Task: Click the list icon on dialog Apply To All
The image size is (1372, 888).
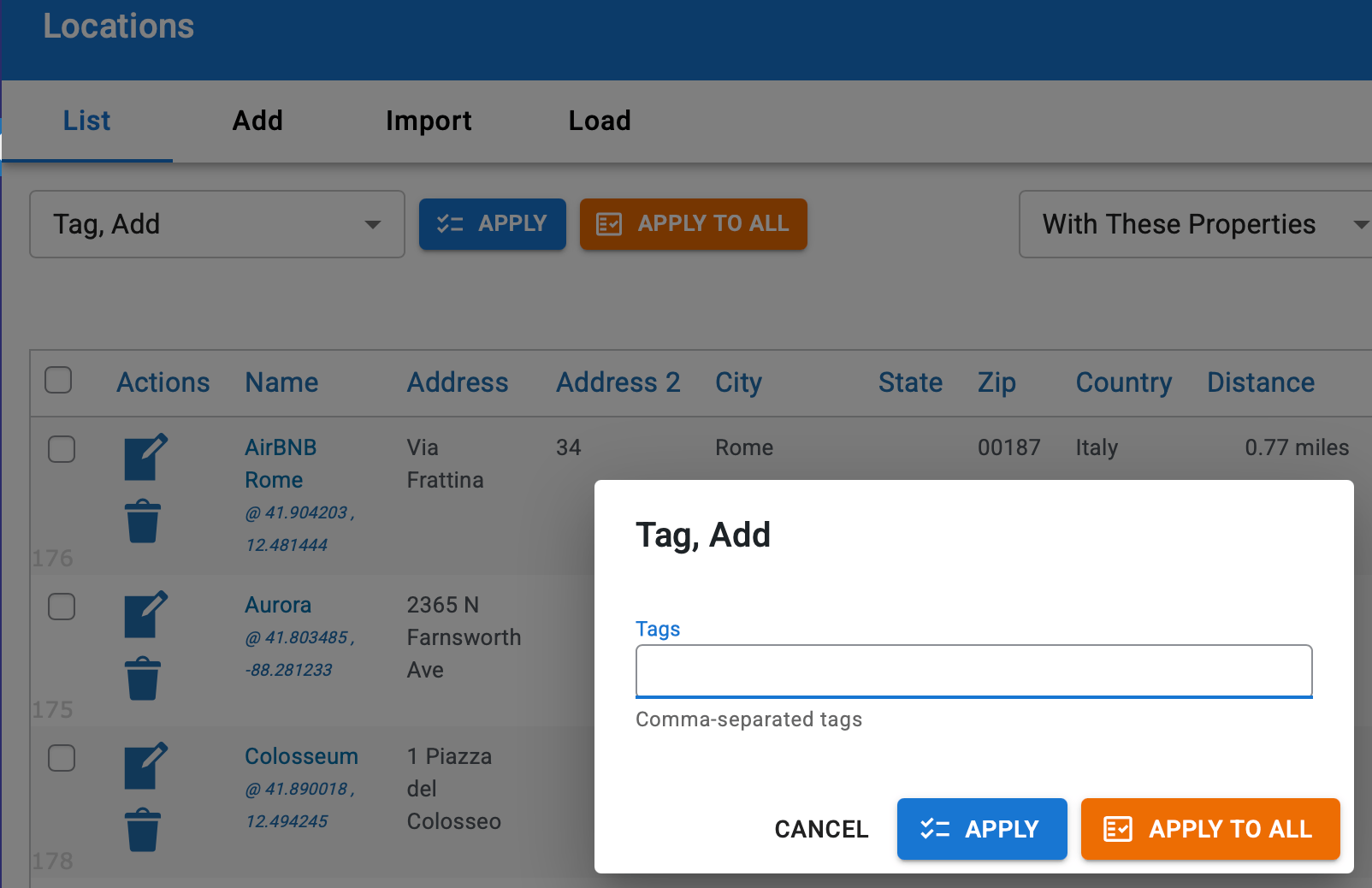Action: [x=1118, y=828]
